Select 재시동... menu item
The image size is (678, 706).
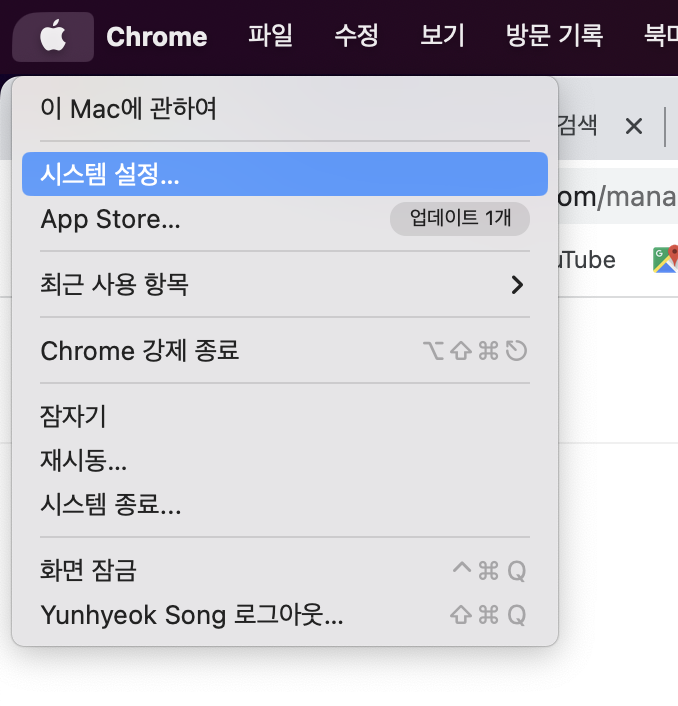tap(285, 460)
